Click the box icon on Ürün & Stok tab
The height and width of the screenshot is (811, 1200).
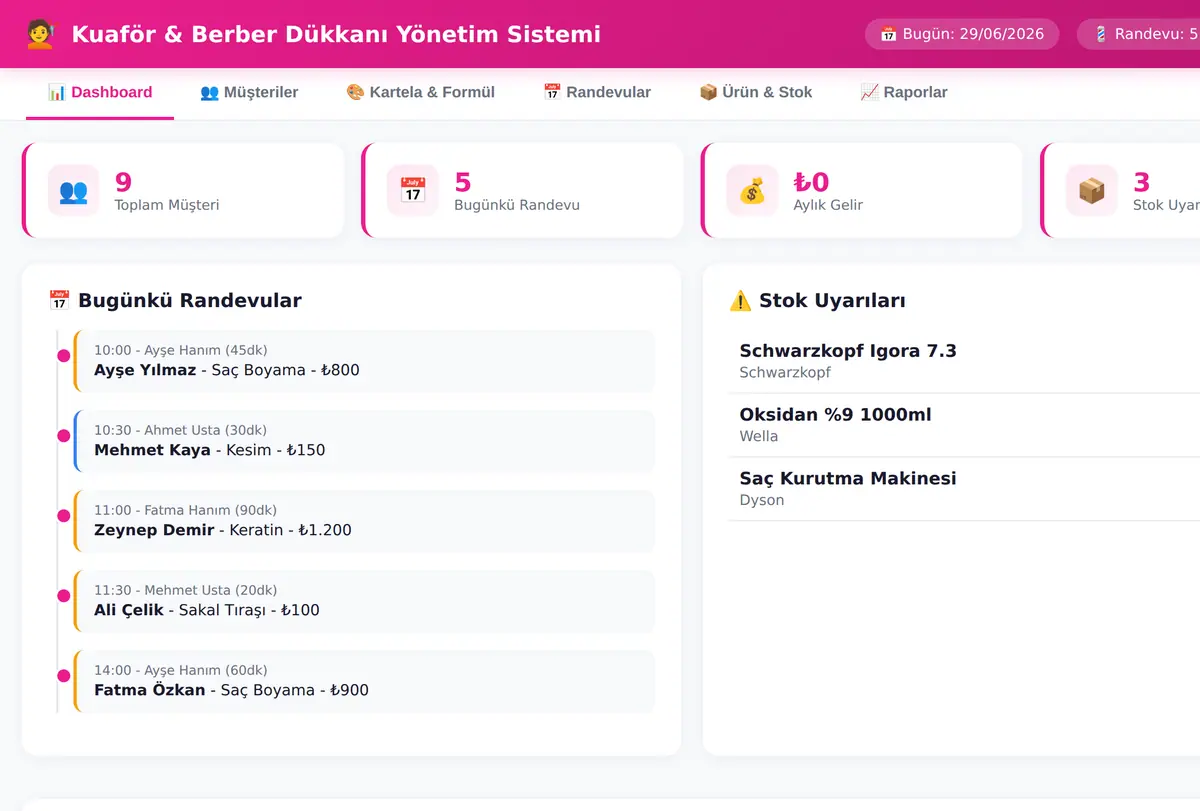(x=708, y=92)
